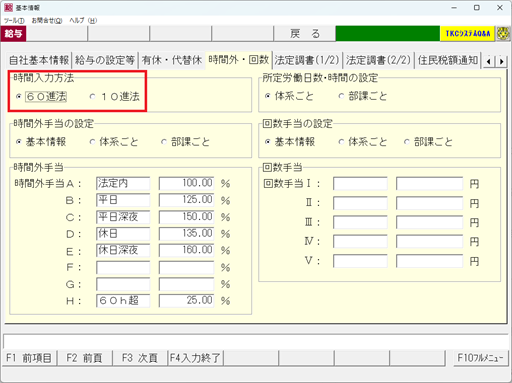
Task: Open the ツール menu
Action: pos(14,21)
